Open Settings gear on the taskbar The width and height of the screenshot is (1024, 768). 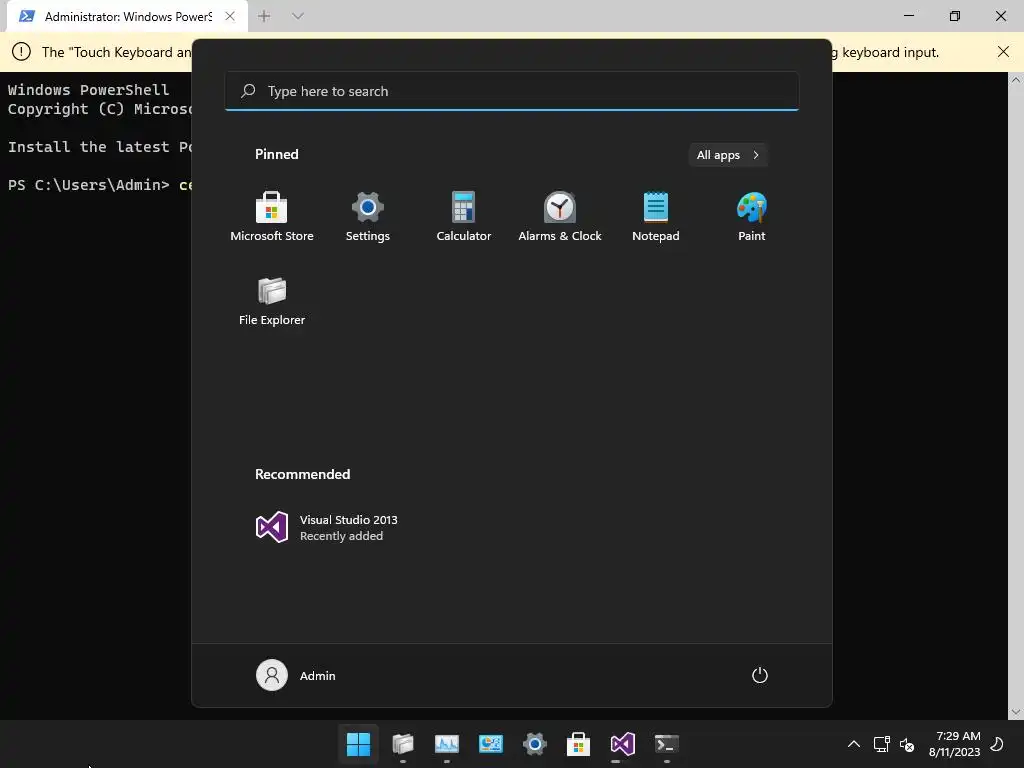point(534,744)
